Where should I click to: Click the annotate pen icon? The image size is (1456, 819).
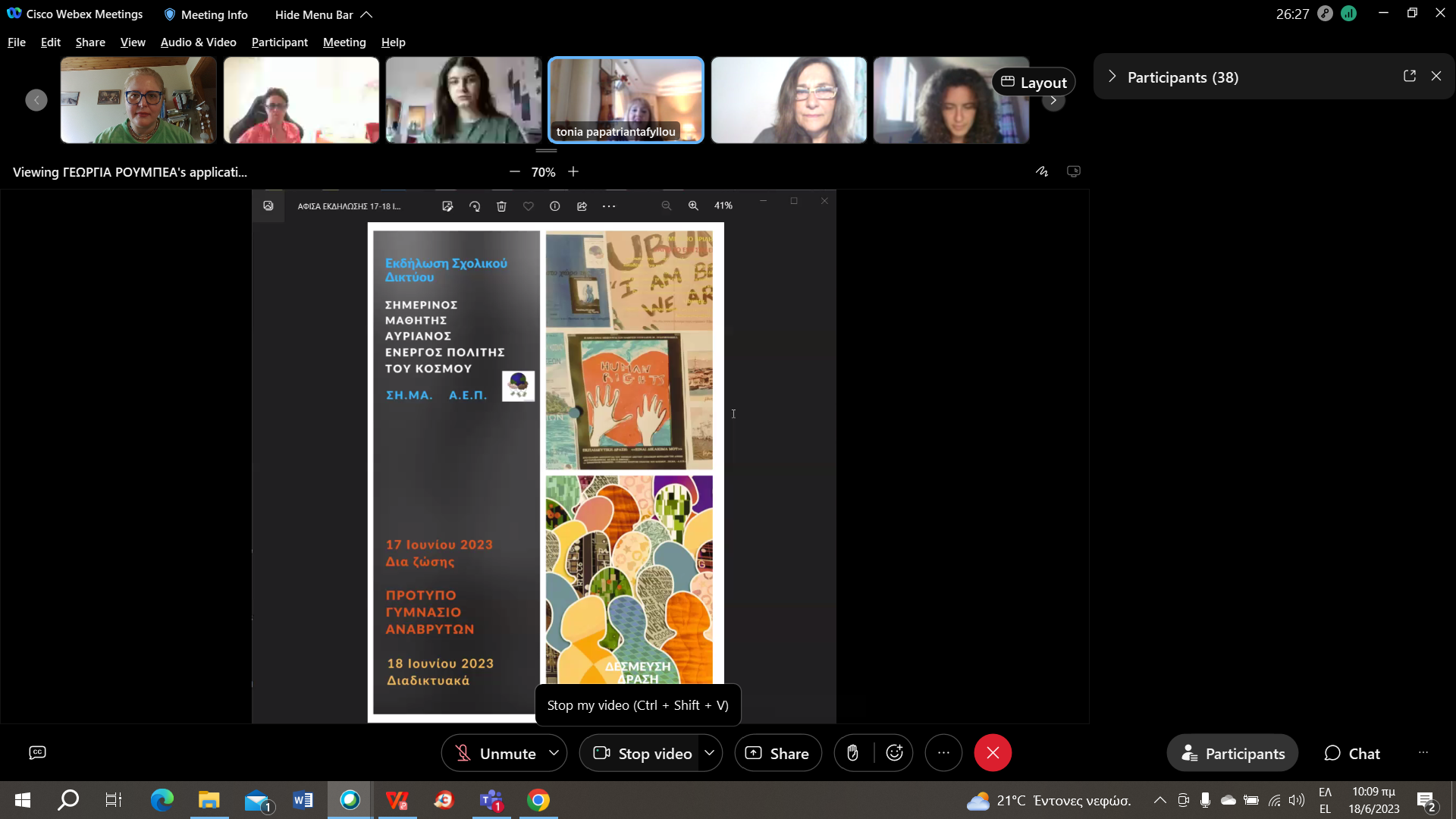[1042, 171]
